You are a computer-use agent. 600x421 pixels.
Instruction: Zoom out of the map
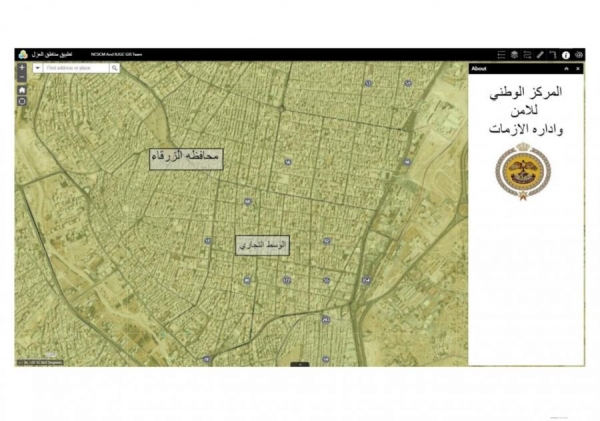(x=22, y=77)
